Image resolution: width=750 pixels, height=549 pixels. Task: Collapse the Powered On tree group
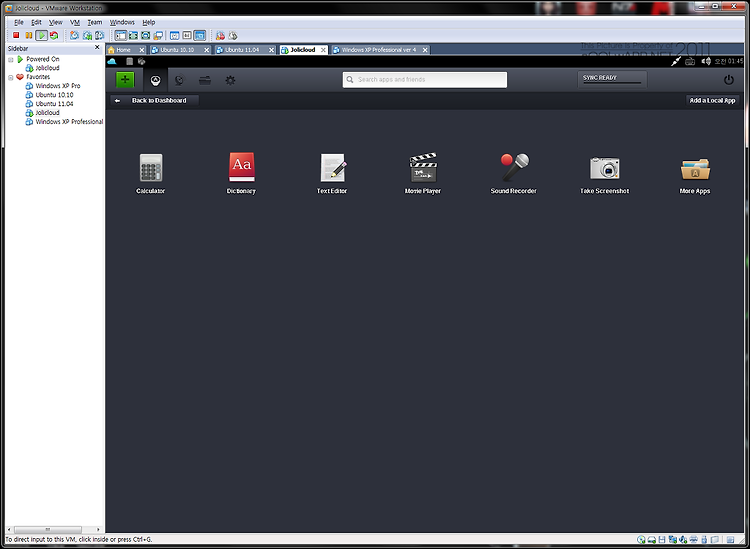coord(11,59)
